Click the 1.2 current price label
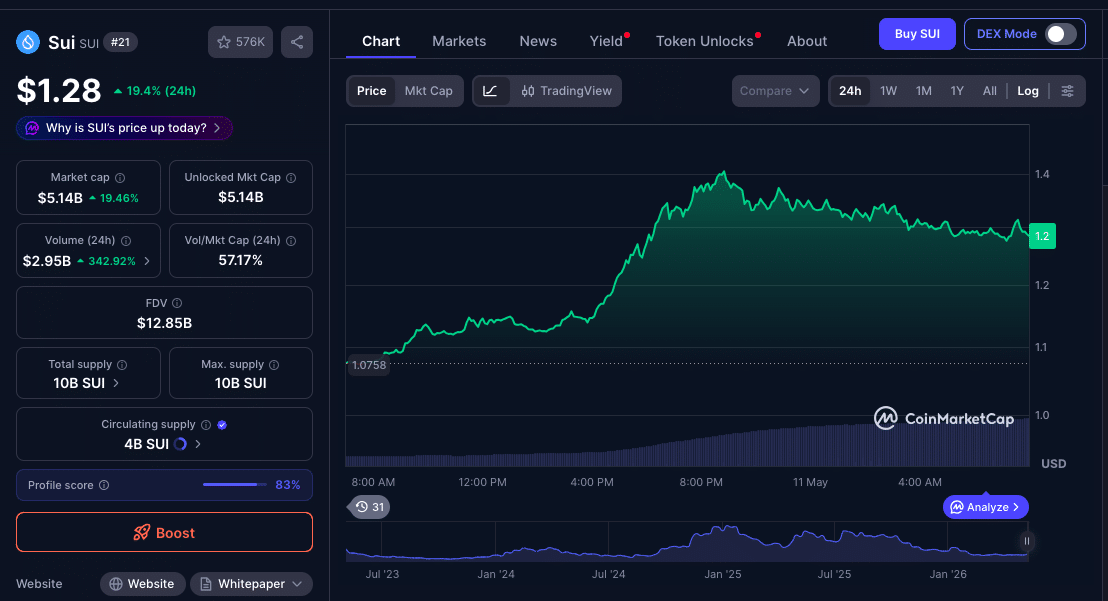The image size is (1108, 601). tap(1042, 236)
